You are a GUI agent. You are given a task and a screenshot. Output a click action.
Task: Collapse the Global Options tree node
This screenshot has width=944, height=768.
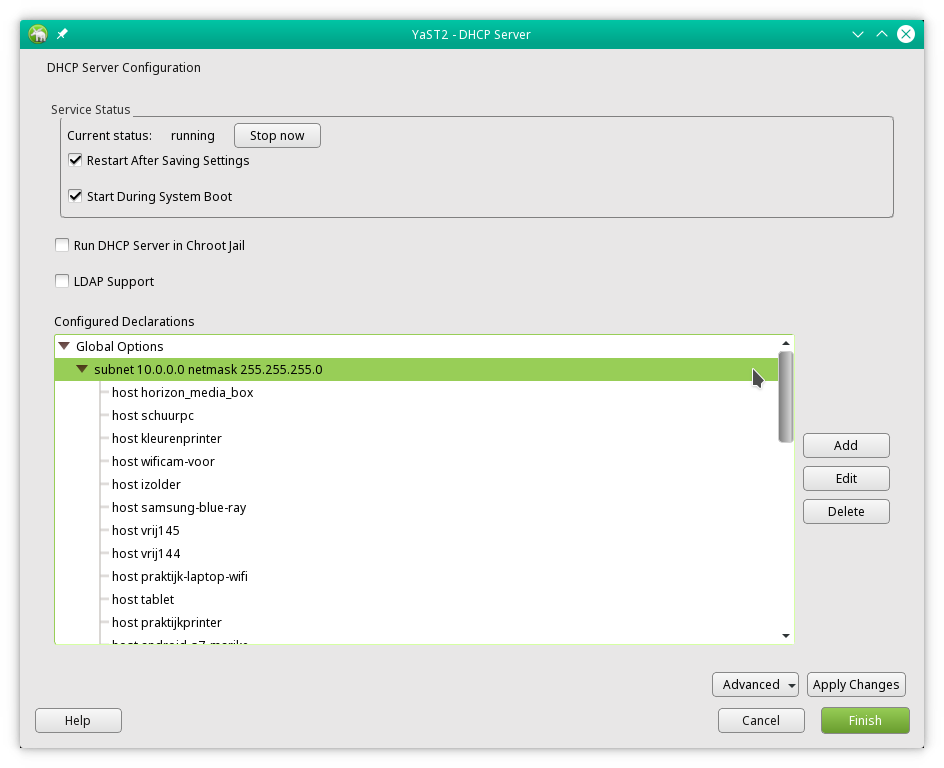tap(64, 346)
